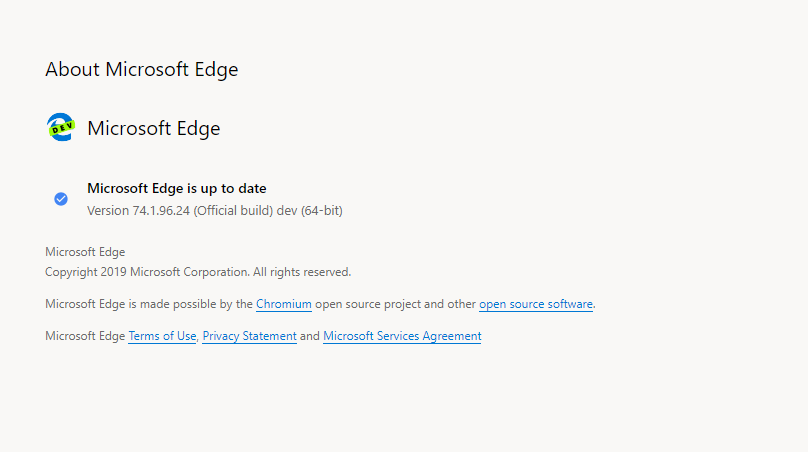Click the large Microsoft Edge title beside logo
The width and height of the screenshot is (808, 452).
tap(154, 128)
